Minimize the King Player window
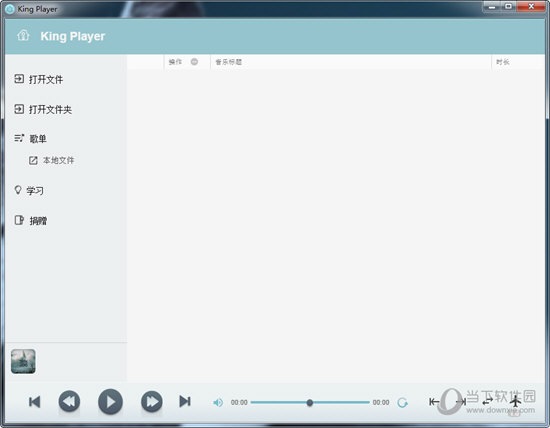The width and height of the screenshot is (550, 428). click(x=492, y=7)
